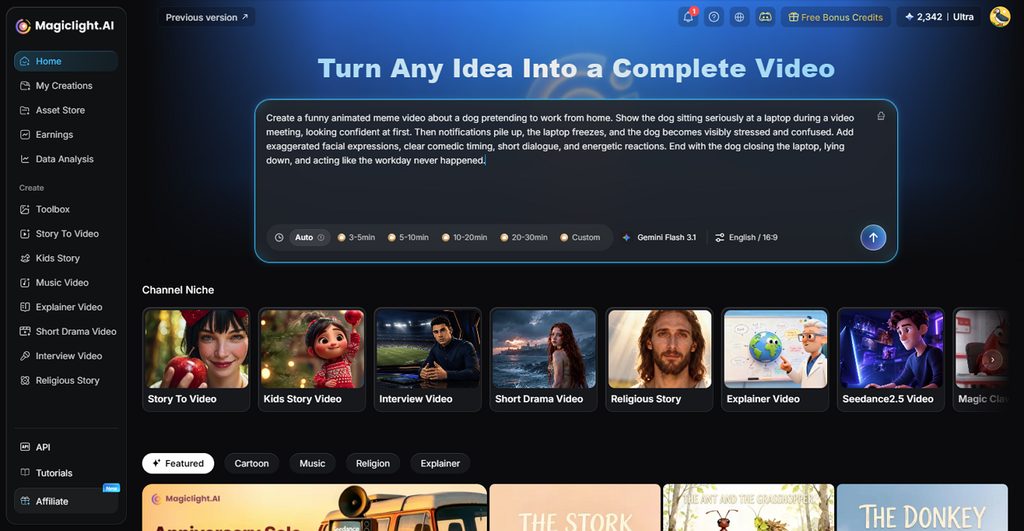Select the 10-20min duration option
The image size is (1024, 531).
464,238
